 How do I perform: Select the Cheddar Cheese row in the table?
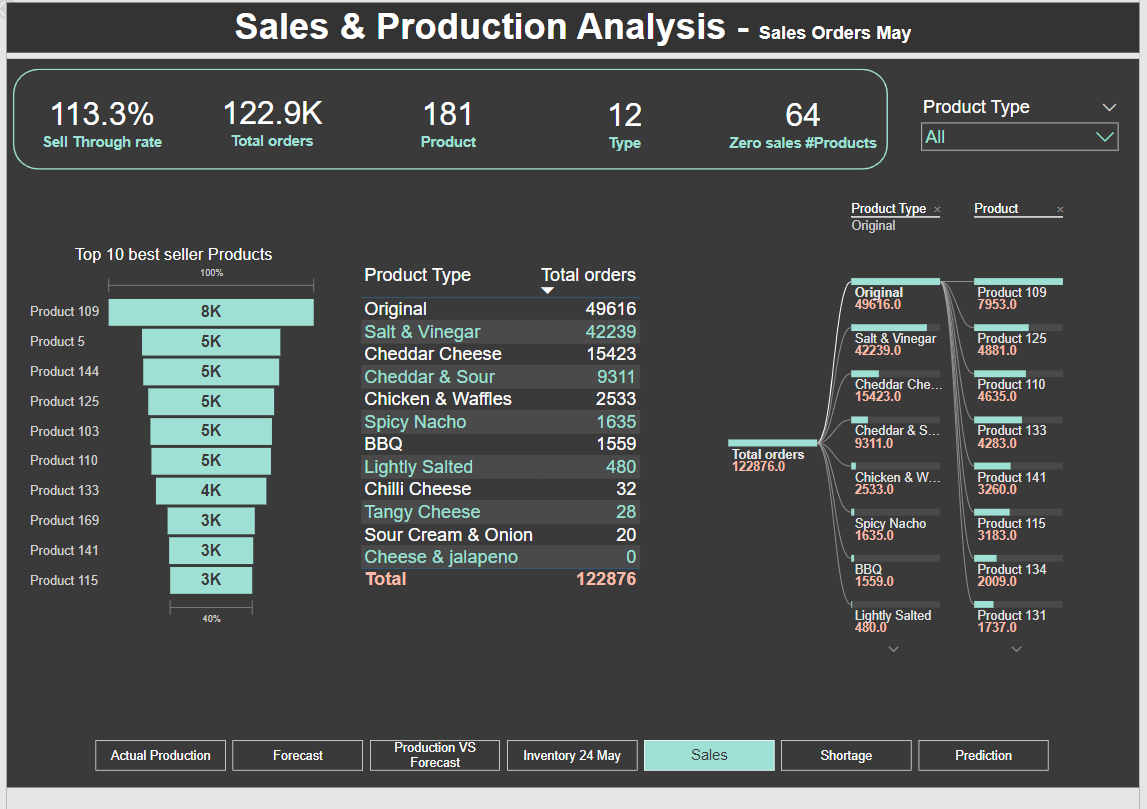pos(433,354)
